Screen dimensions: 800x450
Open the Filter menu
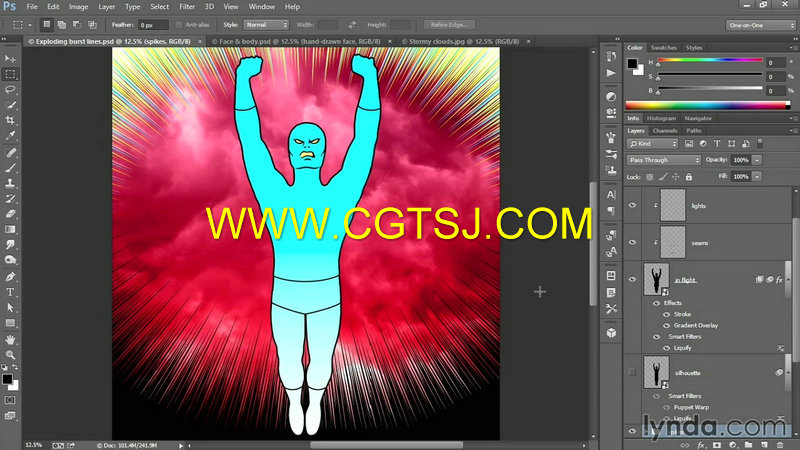tap(187, 7)
